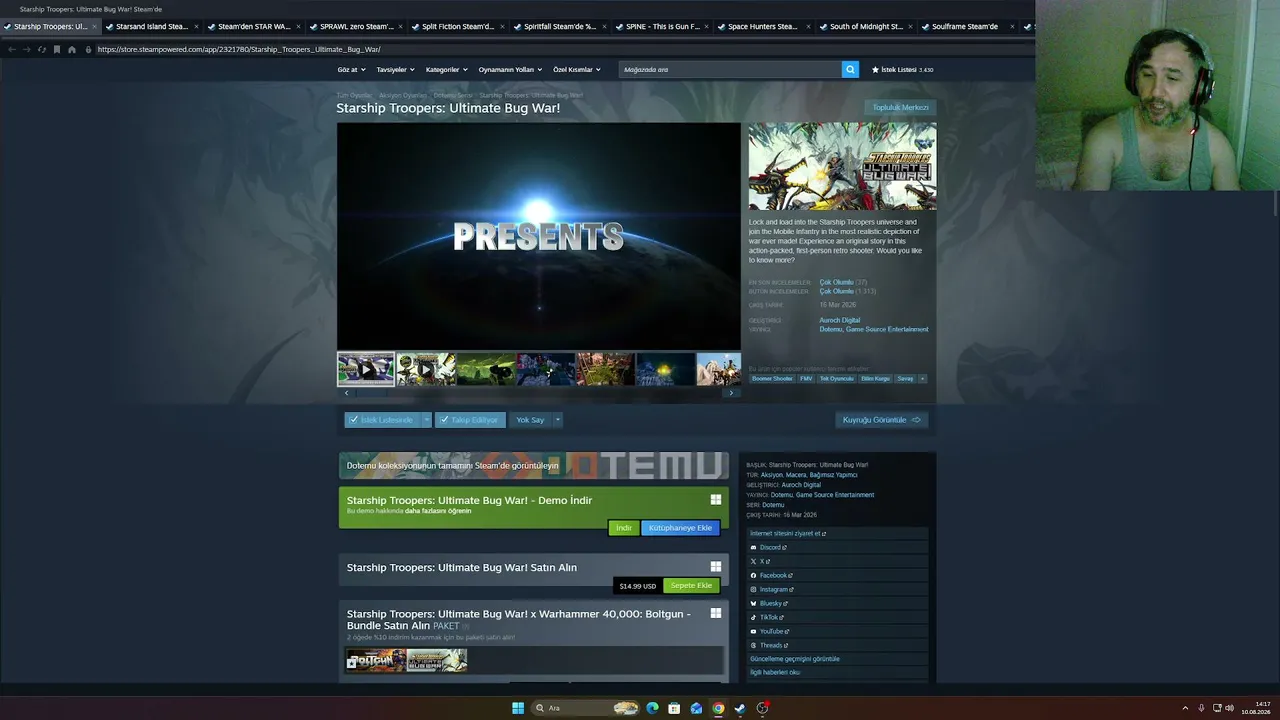Expand the Özel Kısımlar menu
Viewport: 1280px width, 720px height.
tap(577, 70)
